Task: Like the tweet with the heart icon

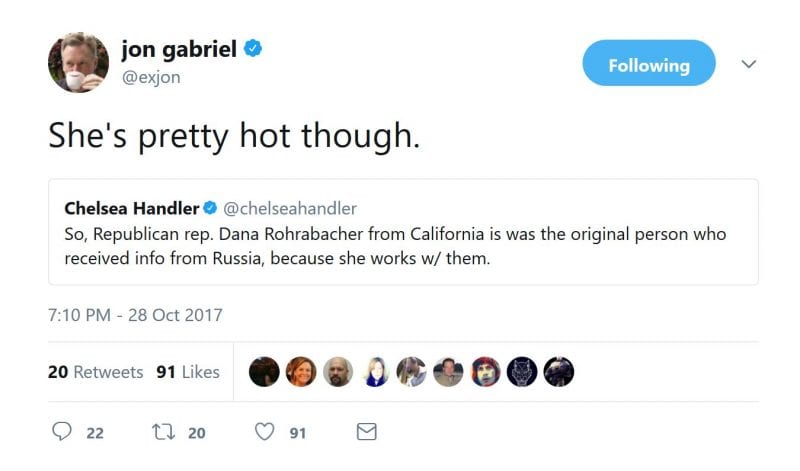Action: [264, 433]
